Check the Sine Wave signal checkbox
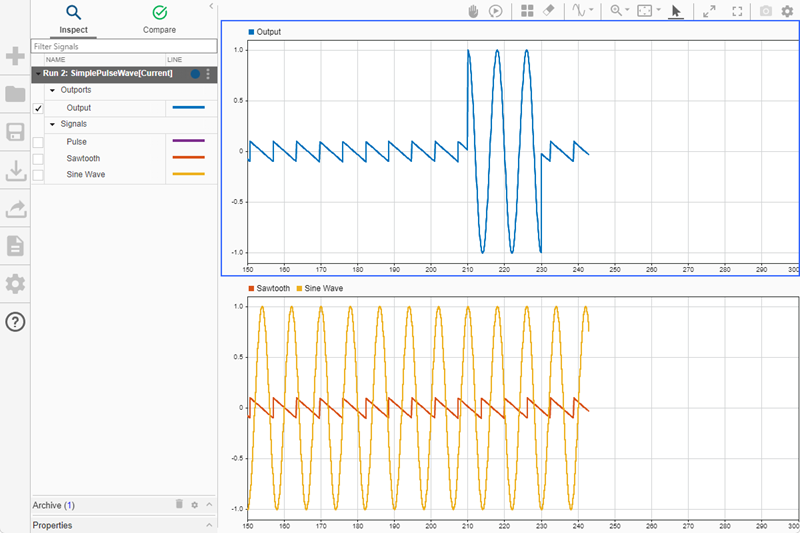Screen dimensions: 800x533 pos(38,175)
